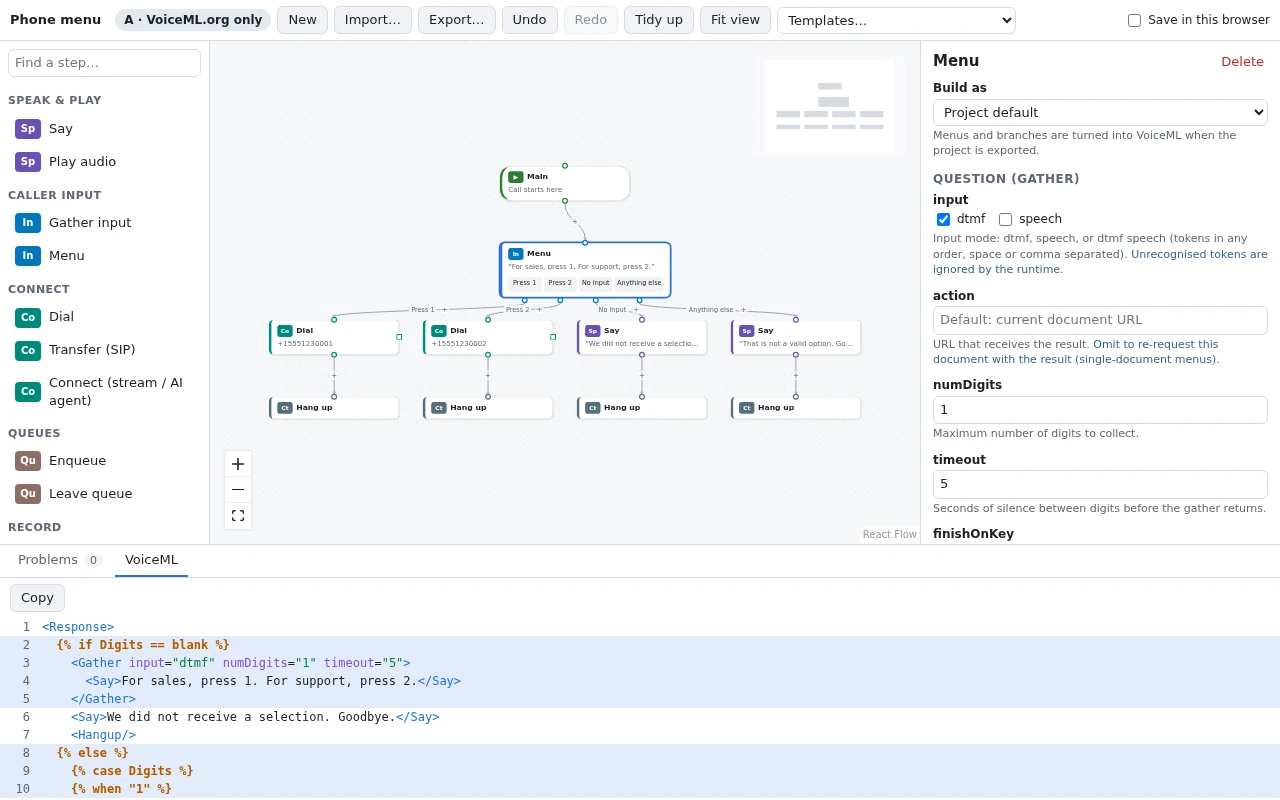Screen dimensions: 1280x800
Task: Click the "No input" chip on Menu node
Action: coord(596,283)
